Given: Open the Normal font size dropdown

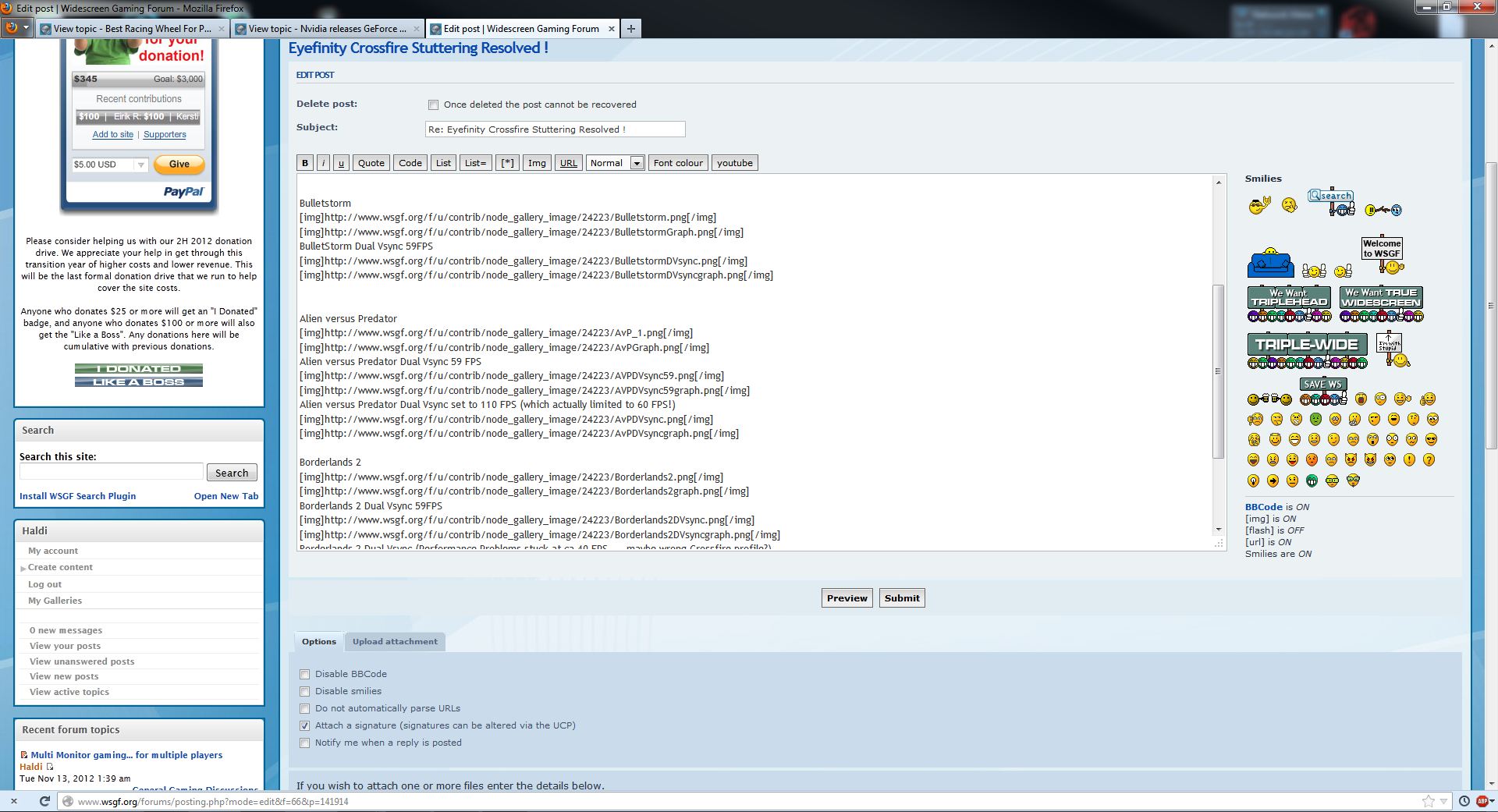Looking at the screenshot, I should coord(615,163).
